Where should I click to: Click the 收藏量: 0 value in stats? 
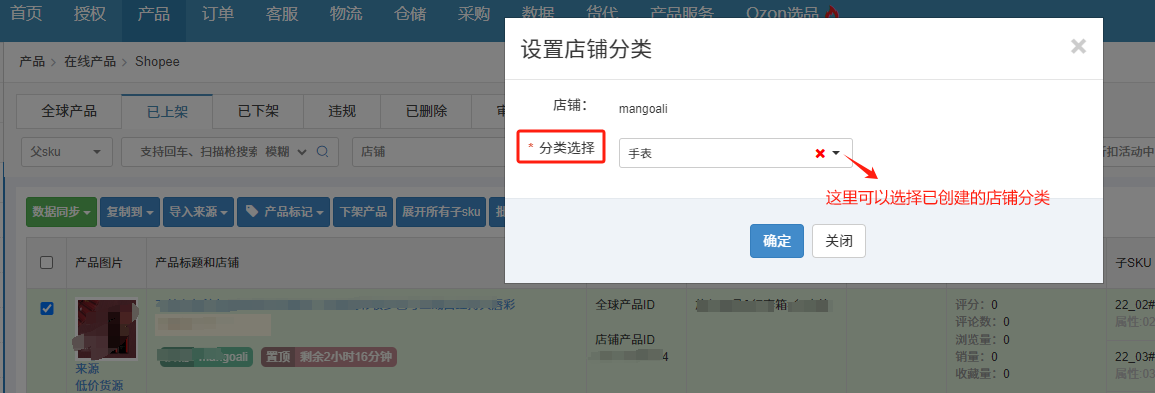coord(982,374)
